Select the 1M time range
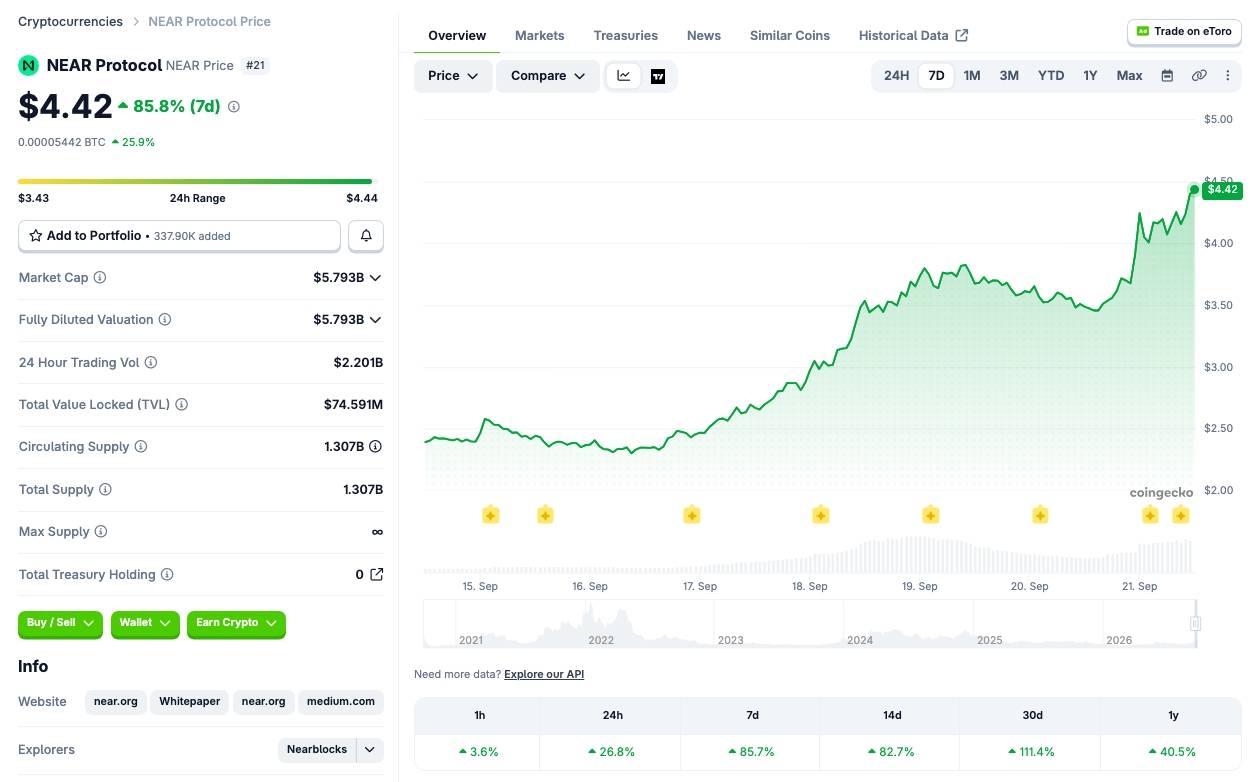The width and height of the screenshot is (1252, 782). pyautogui.click(x=972, y=76)
